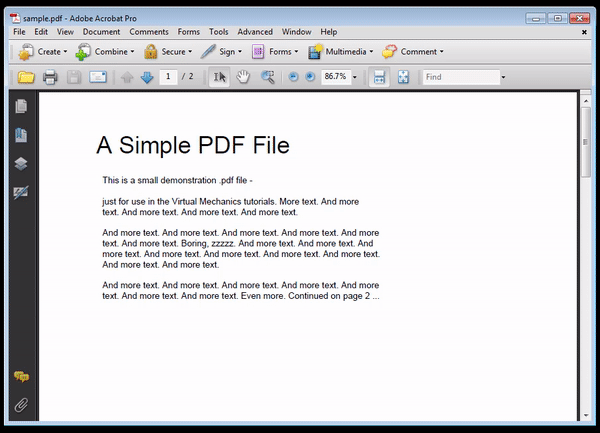
Task: Expand the Secure task dropdown
Action: (190, 52)
